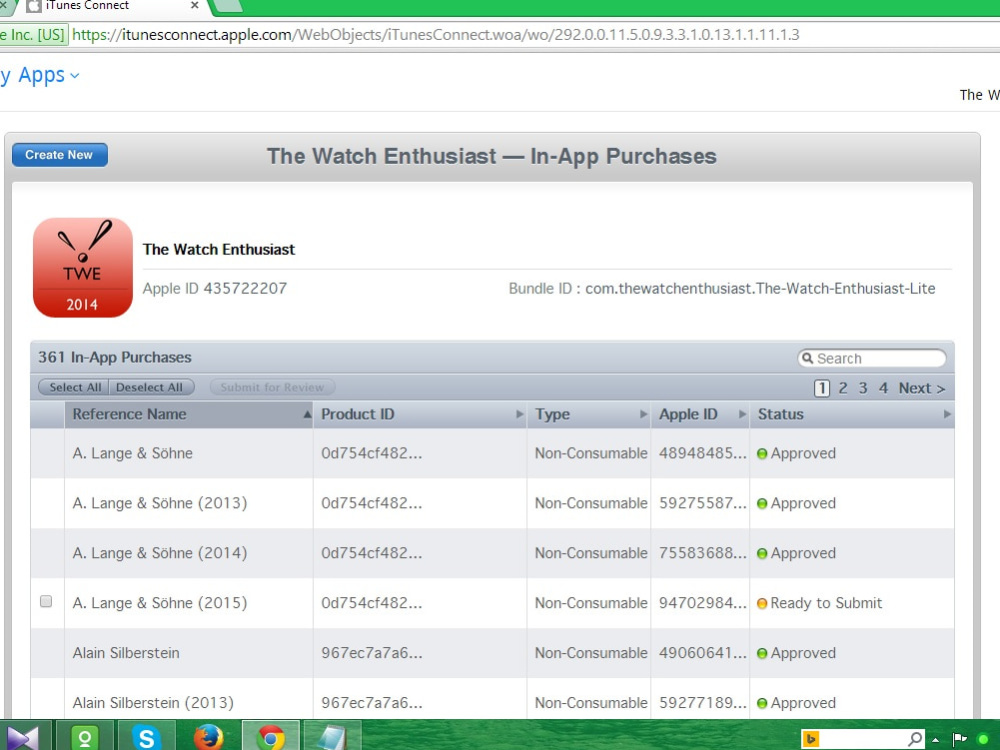1000x750 pixels.
Task: Open the notepad-style taskbar app
Action: [x=332, y=737]
